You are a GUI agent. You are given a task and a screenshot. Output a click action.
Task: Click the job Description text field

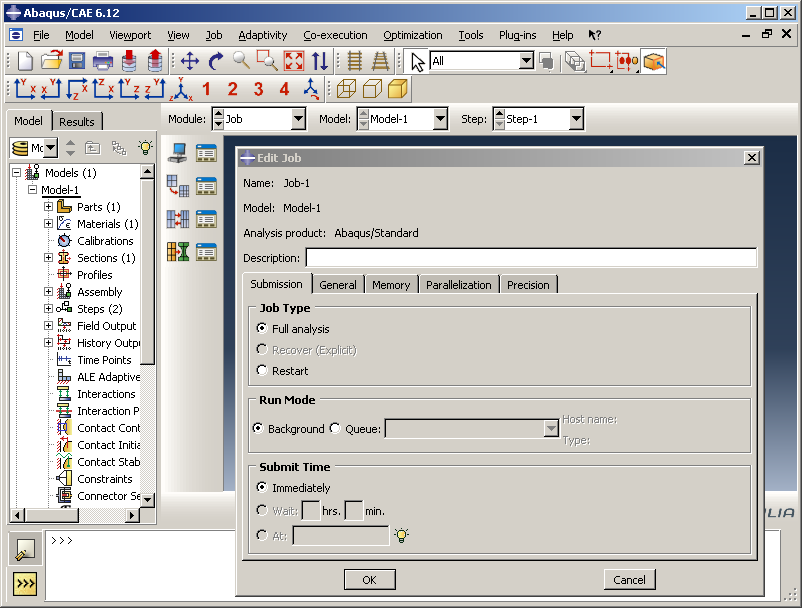(x=531, y=258)
